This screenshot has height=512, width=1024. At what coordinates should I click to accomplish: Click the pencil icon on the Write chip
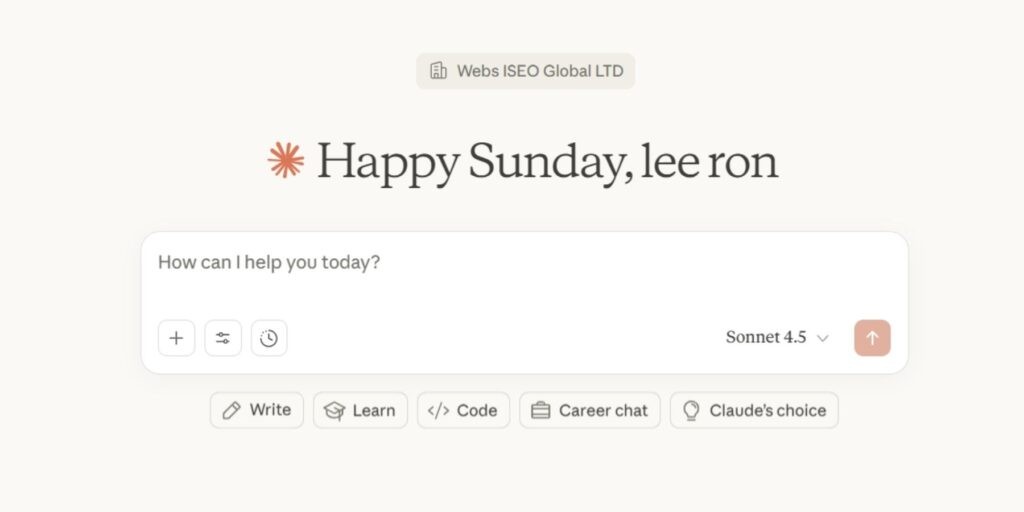(232, 410)
